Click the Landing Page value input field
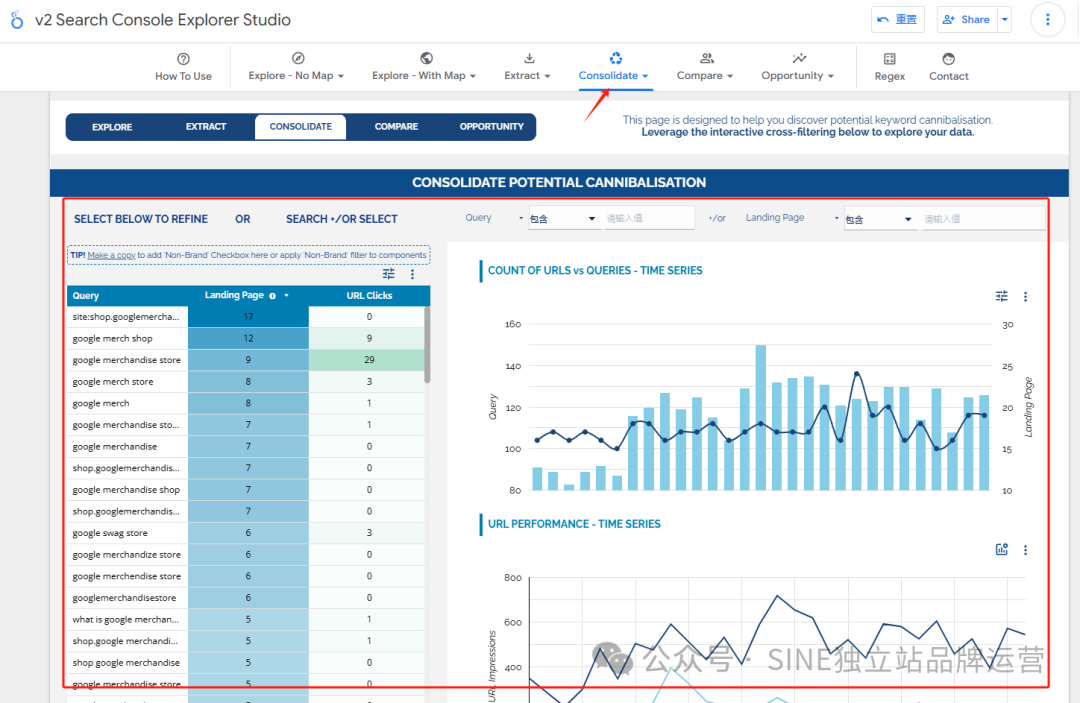This screenshot has width=1080, height=703. (x=983, y=219)
